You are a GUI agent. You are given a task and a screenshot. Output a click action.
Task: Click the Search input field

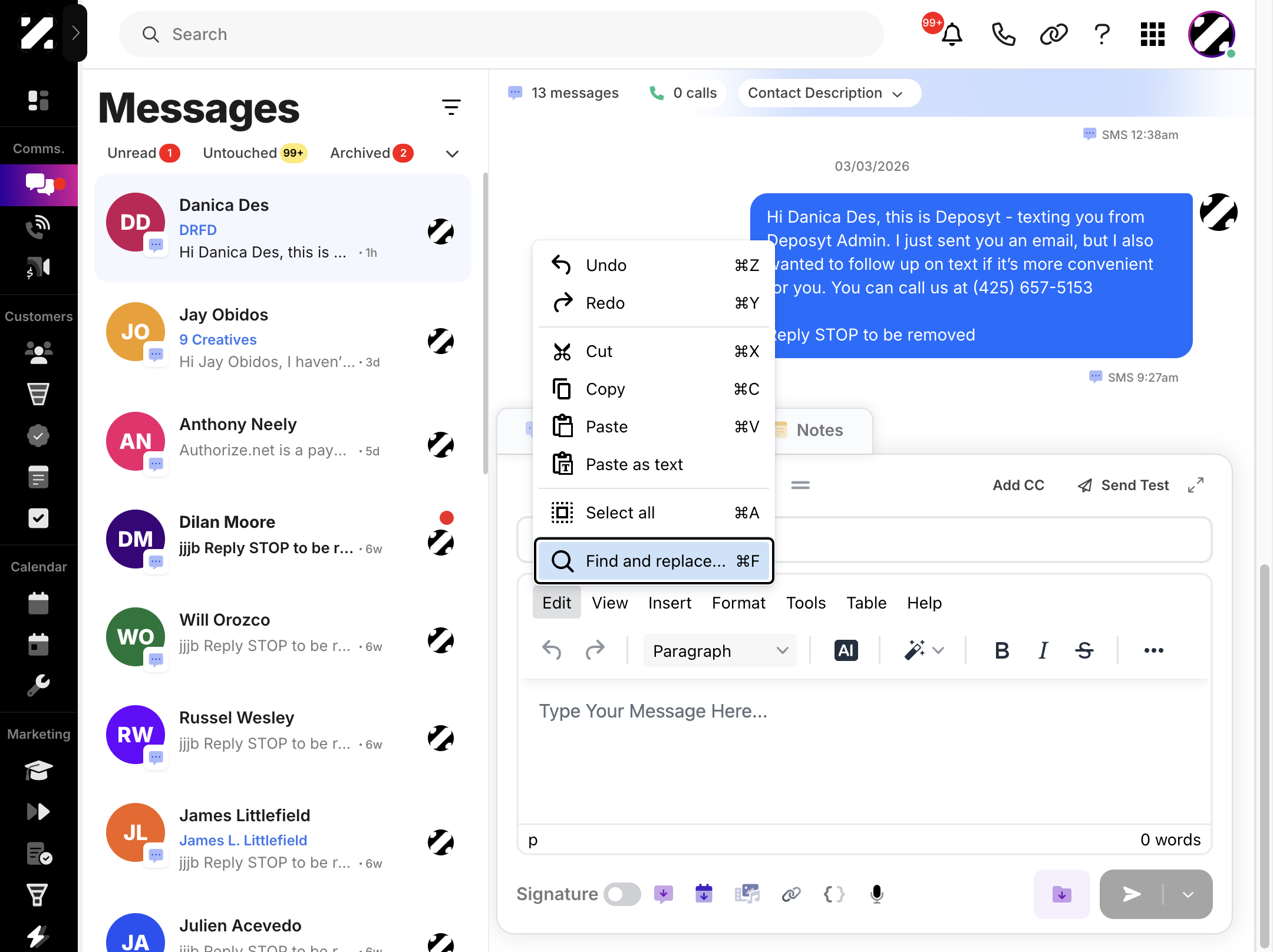(x=501, y=34)
